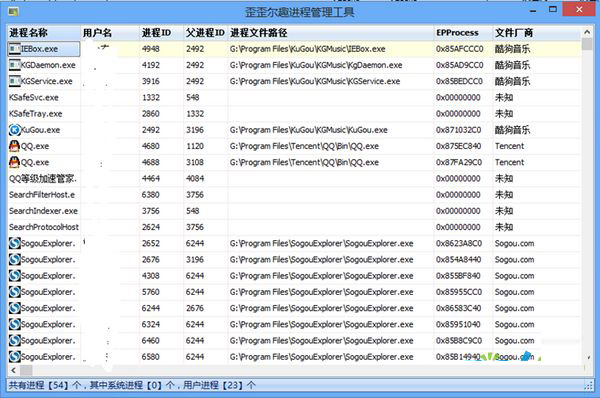
Task: Click the path ending in KGService.exe
Action: tap(315, 81)
